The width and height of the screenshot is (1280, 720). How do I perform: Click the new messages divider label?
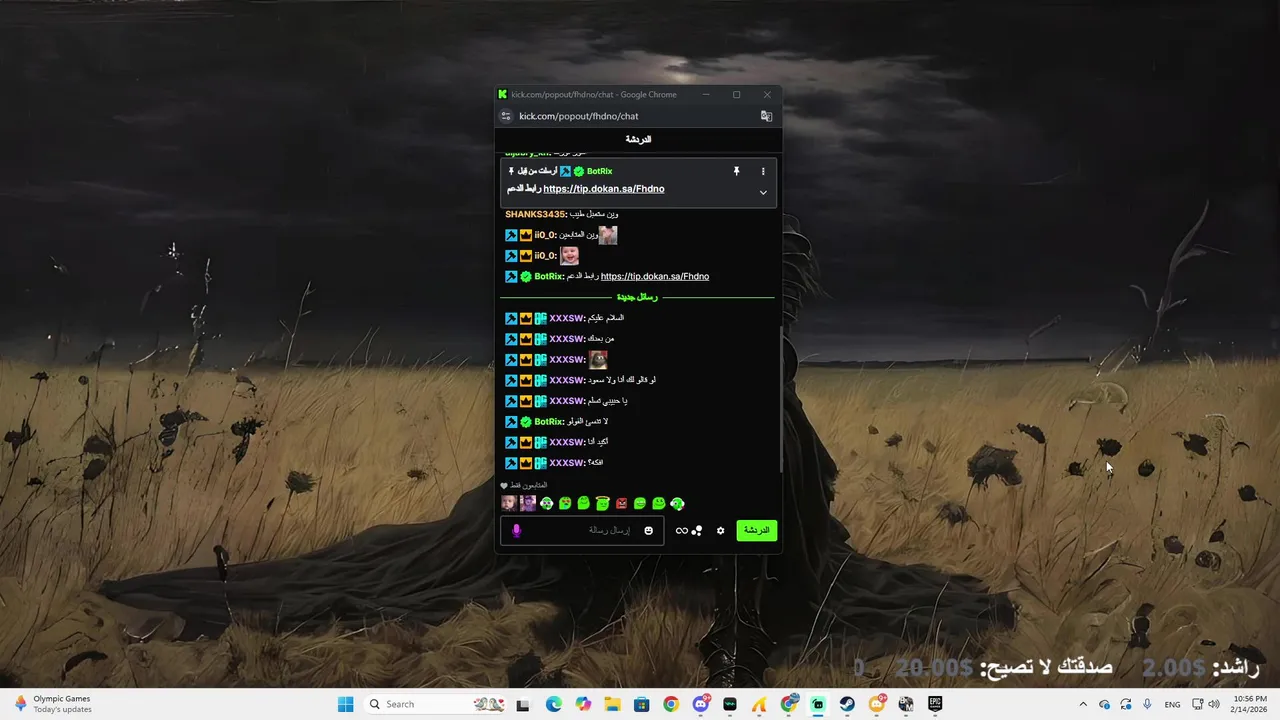point(637,297)
